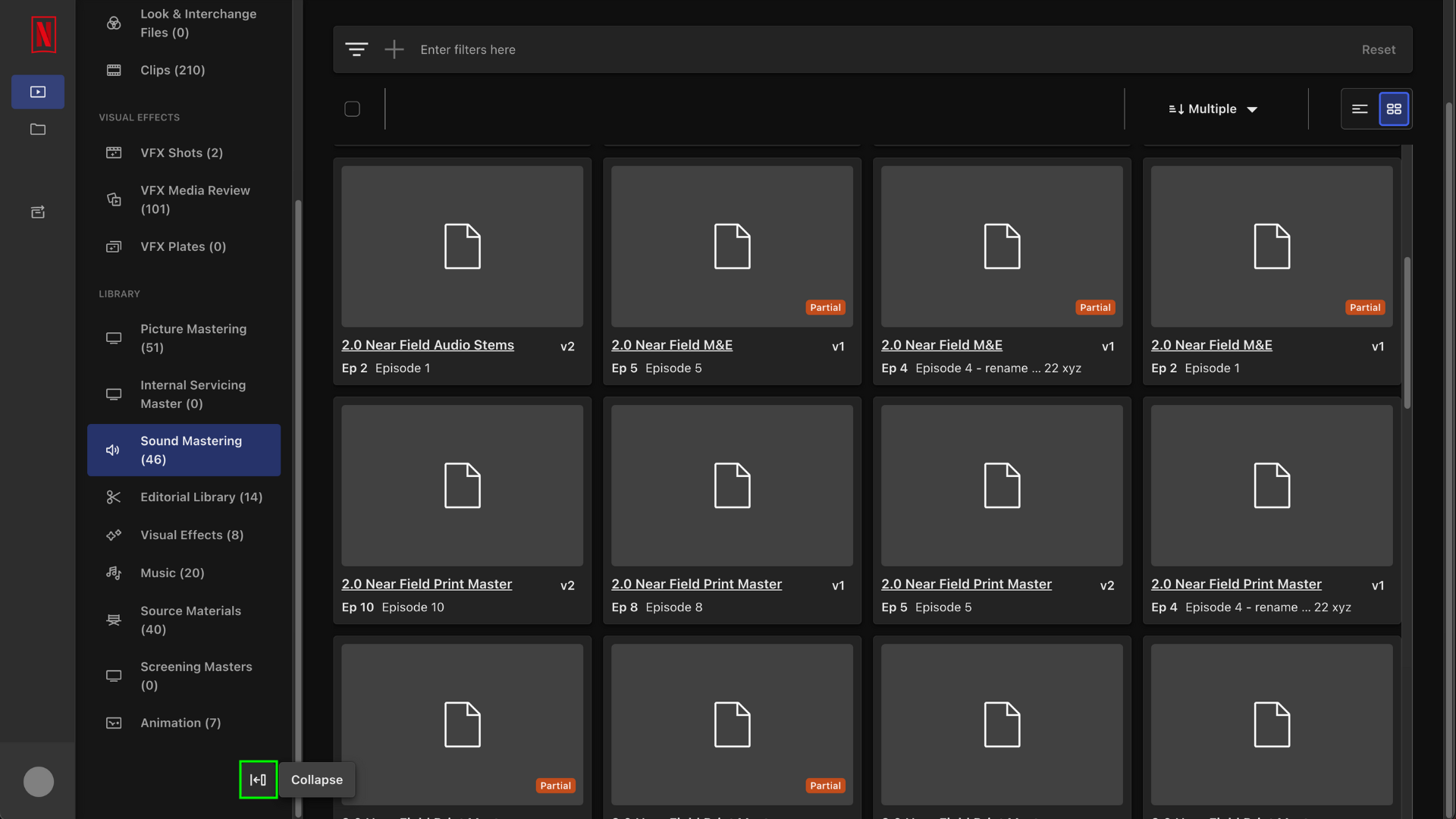Screen dimensions: 1456x819
Task: Add a filter with plus icon
Action: [394, 50]
